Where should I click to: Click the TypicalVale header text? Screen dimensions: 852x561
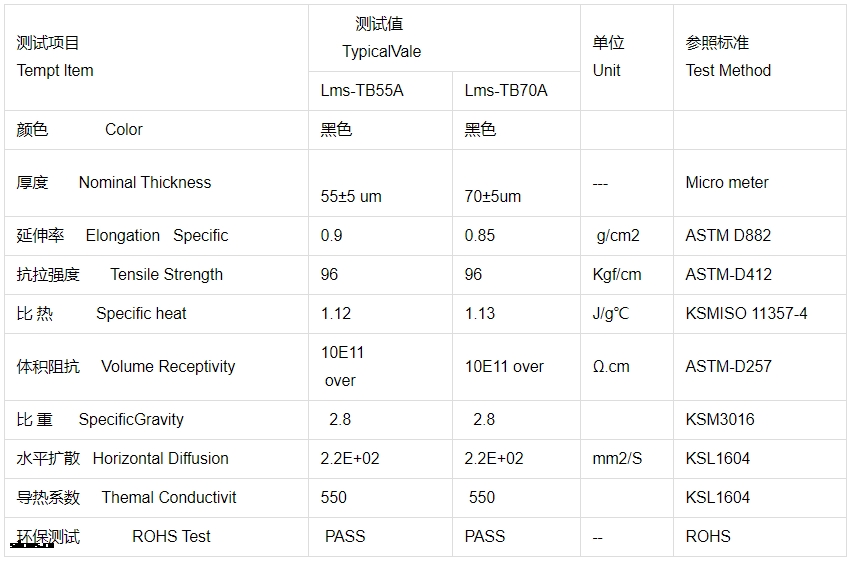point(381,52)
